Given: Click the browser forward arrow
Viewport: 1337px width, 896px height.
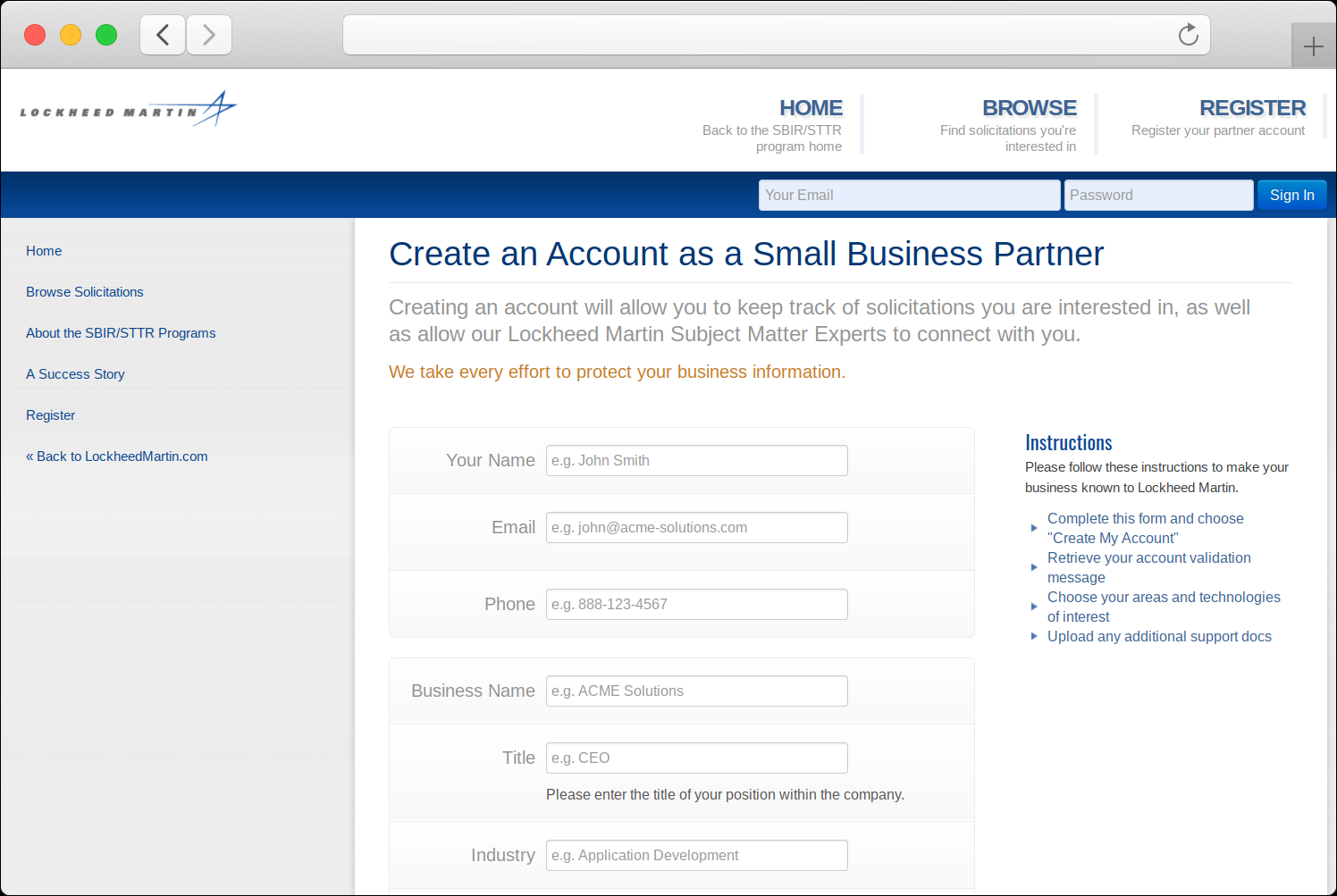Looking at the screenshot, I should [208, 34].
